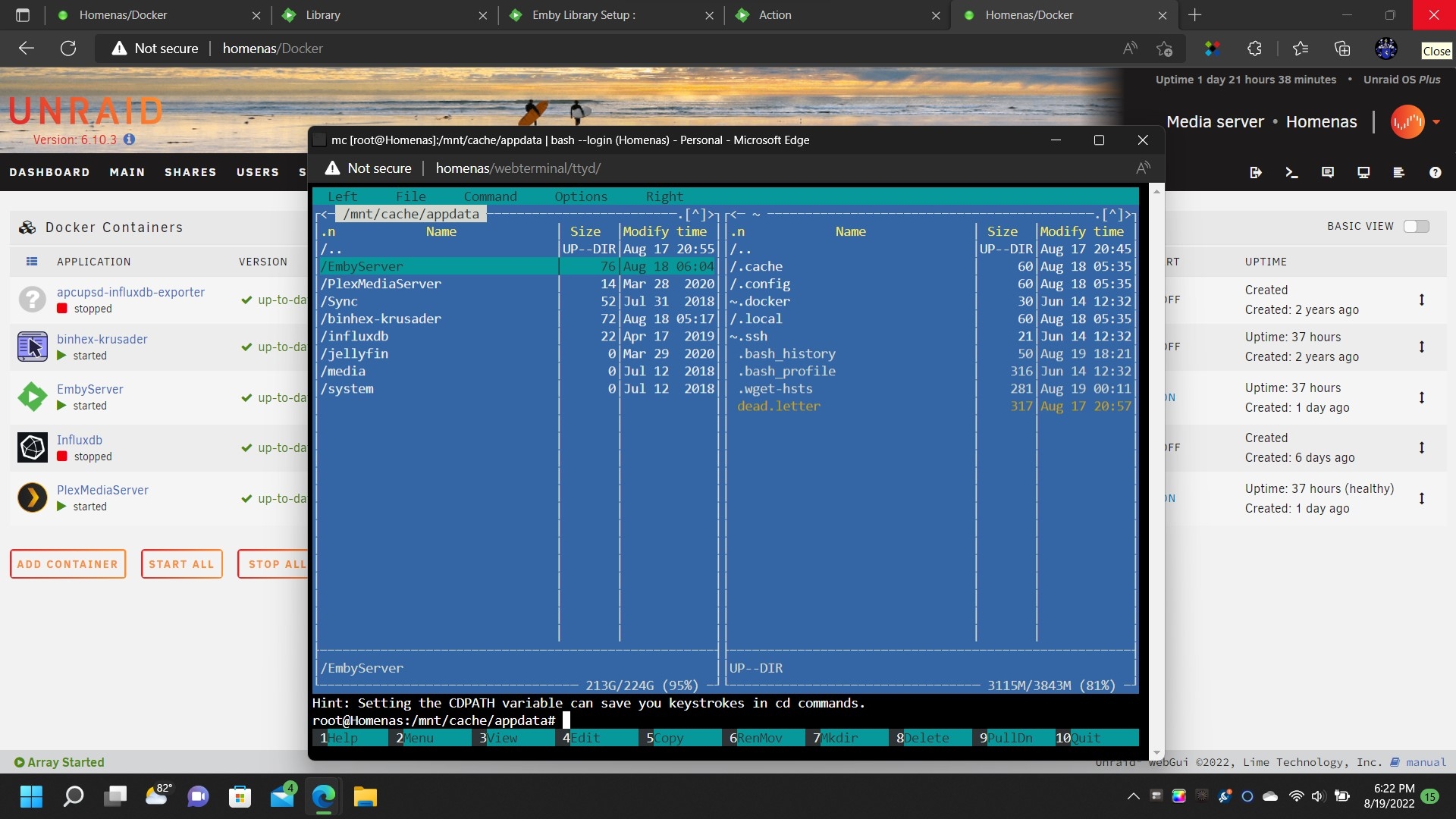
Task: Toggle the Basic View switch
Action: (1416, 226)
